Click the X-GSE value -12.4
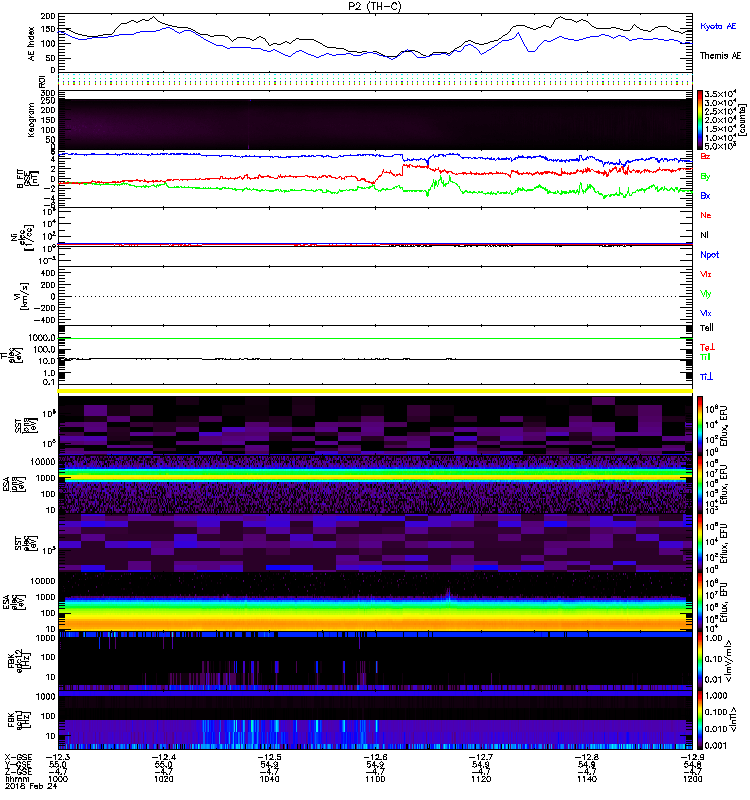 [162, 757]
